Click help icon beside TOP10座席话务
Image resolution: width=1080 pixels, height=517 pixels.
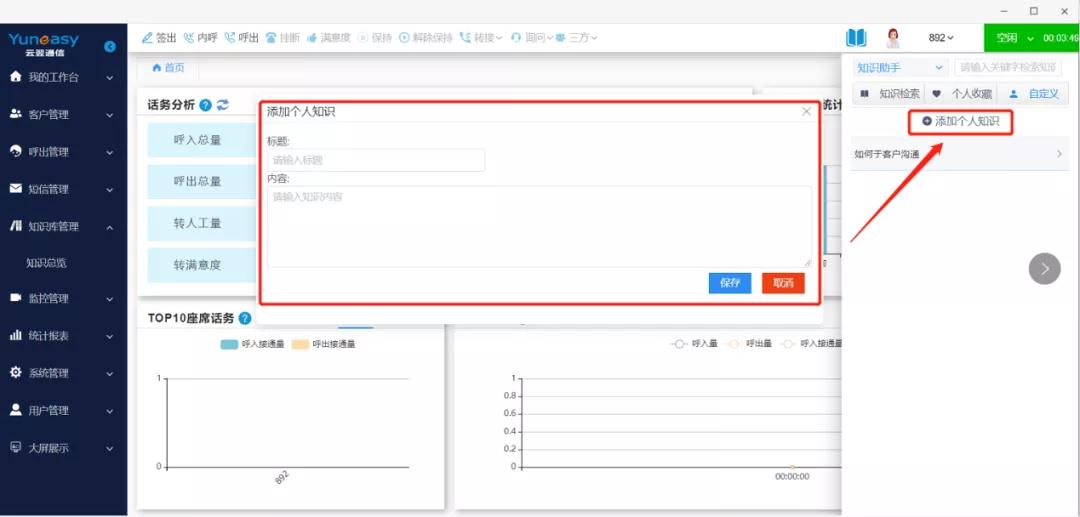click(245, 318)
